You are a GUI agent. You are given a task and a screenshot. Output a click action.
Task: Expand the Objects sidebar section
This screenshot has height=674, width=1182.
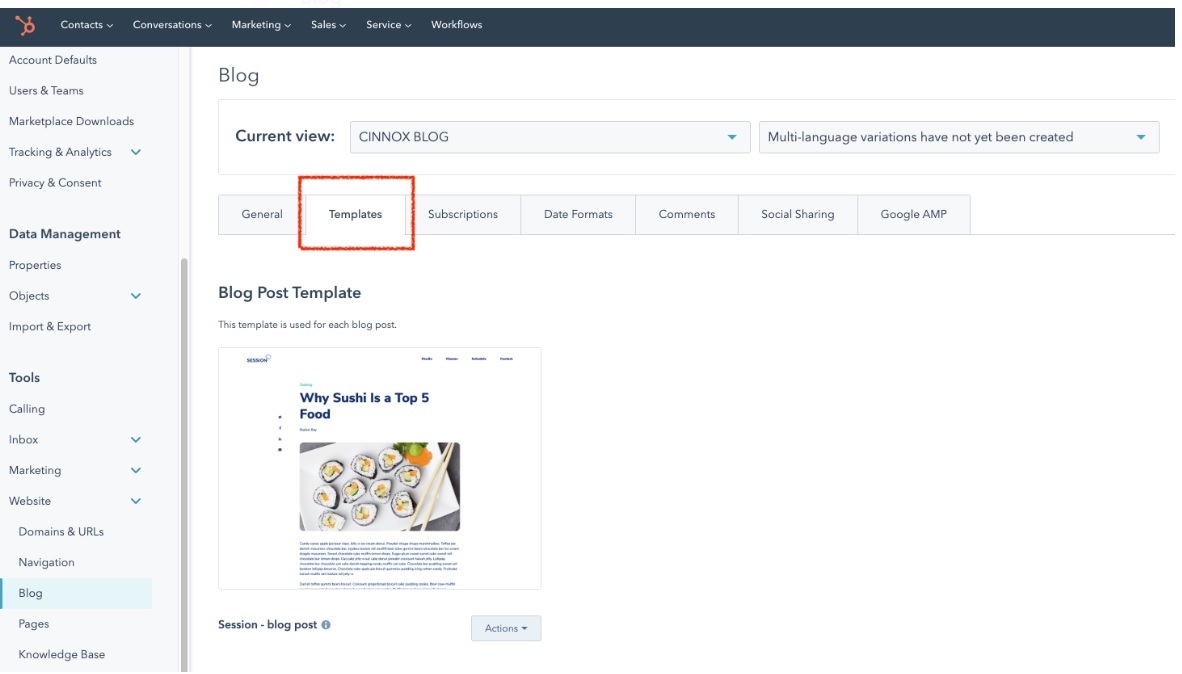[x=136, y=296]
